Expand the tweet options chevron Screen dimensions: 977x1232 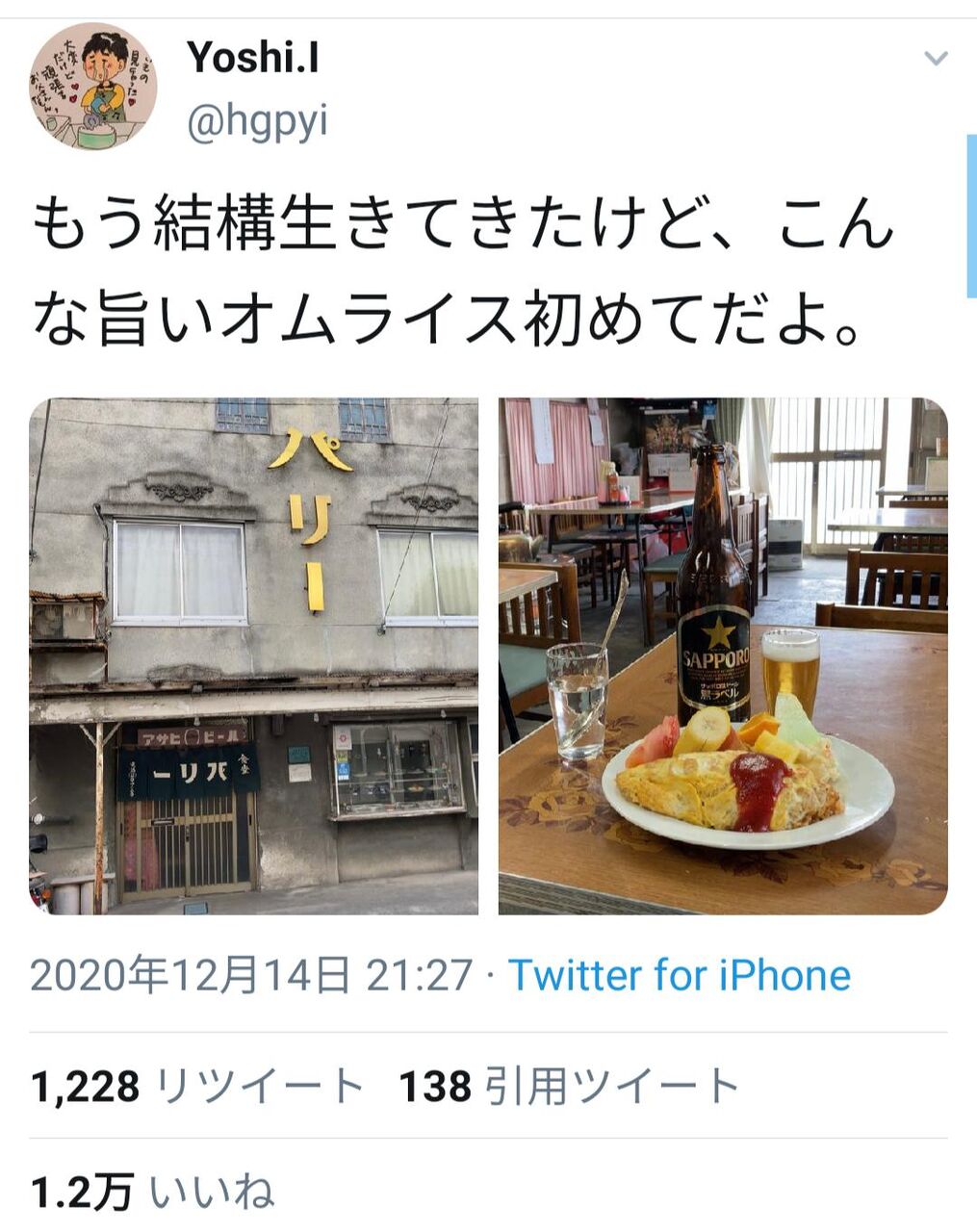(x=936, y=59)
